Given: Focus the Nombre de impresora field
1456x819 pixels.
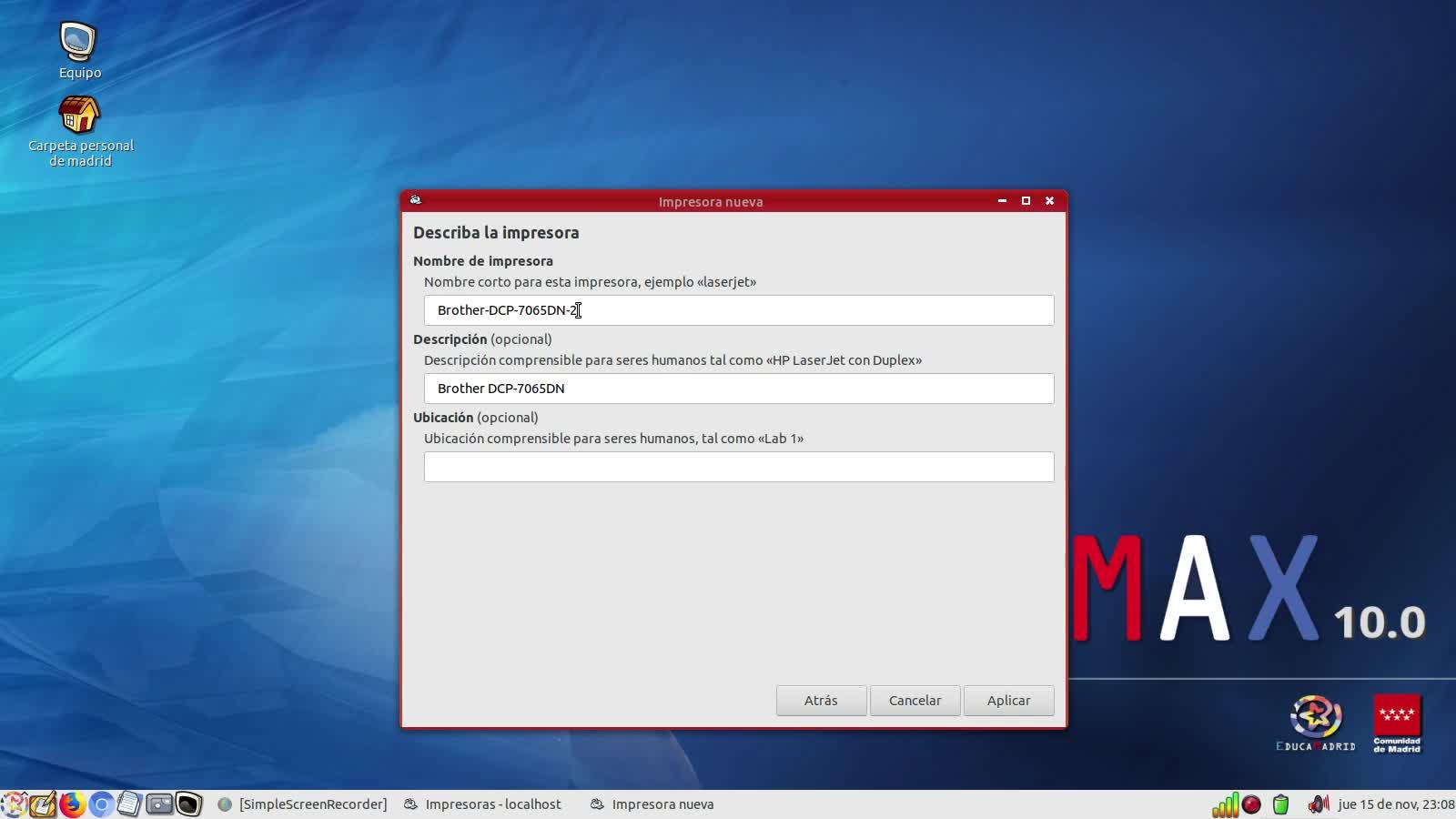Looking at the screenshot, I should 738,310.
